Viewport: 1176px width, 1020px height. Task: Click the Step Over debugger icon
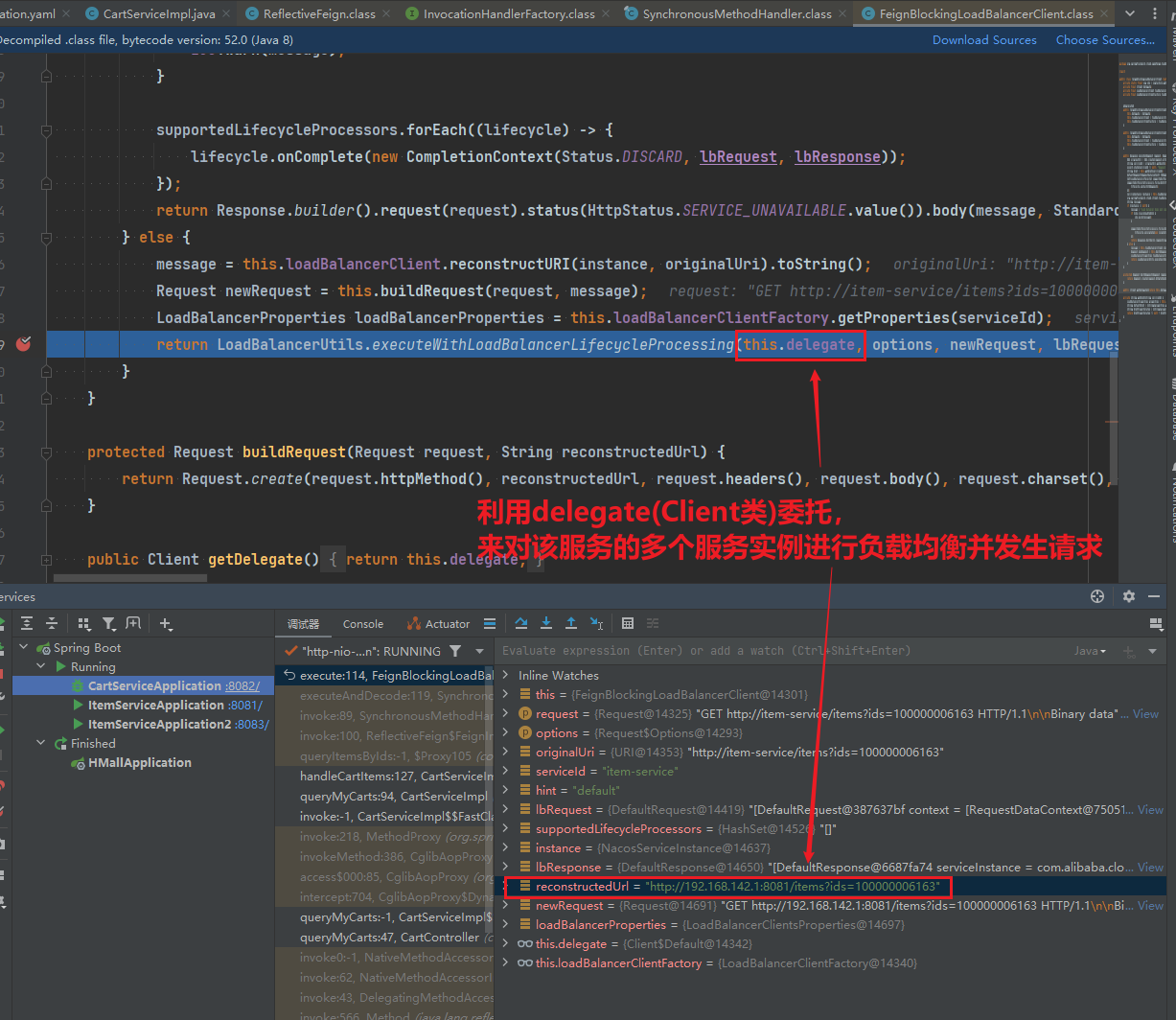(x=521, y=623)
